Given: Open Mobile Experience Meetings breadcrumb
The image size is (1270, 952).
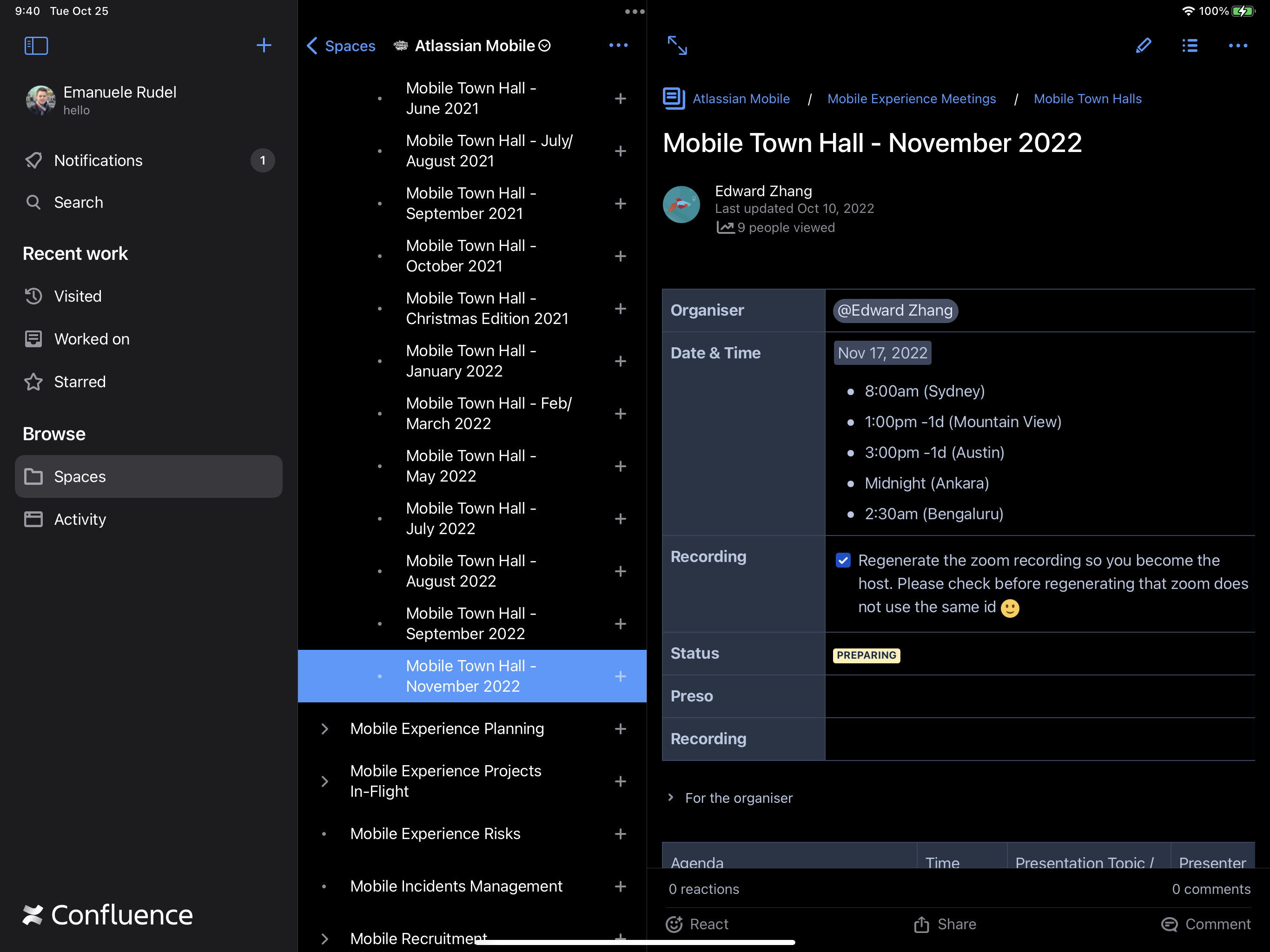Looking at the screenshot, I should 911,99.
